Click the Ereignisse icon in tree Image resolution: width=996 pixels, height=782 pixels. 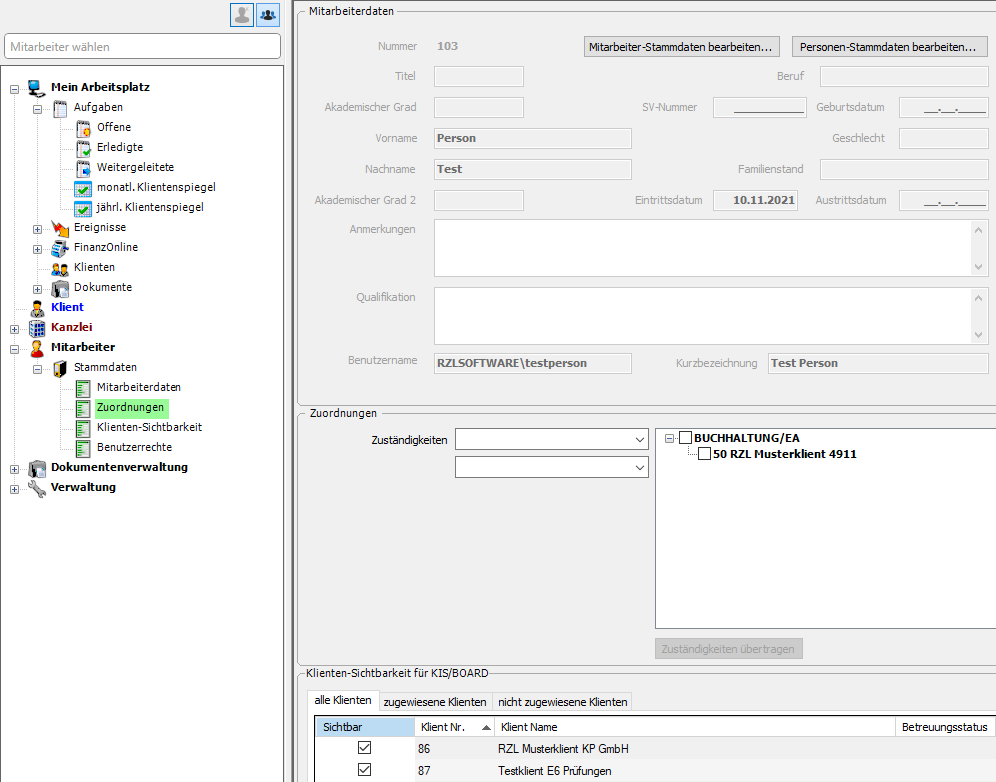point(60,227)
